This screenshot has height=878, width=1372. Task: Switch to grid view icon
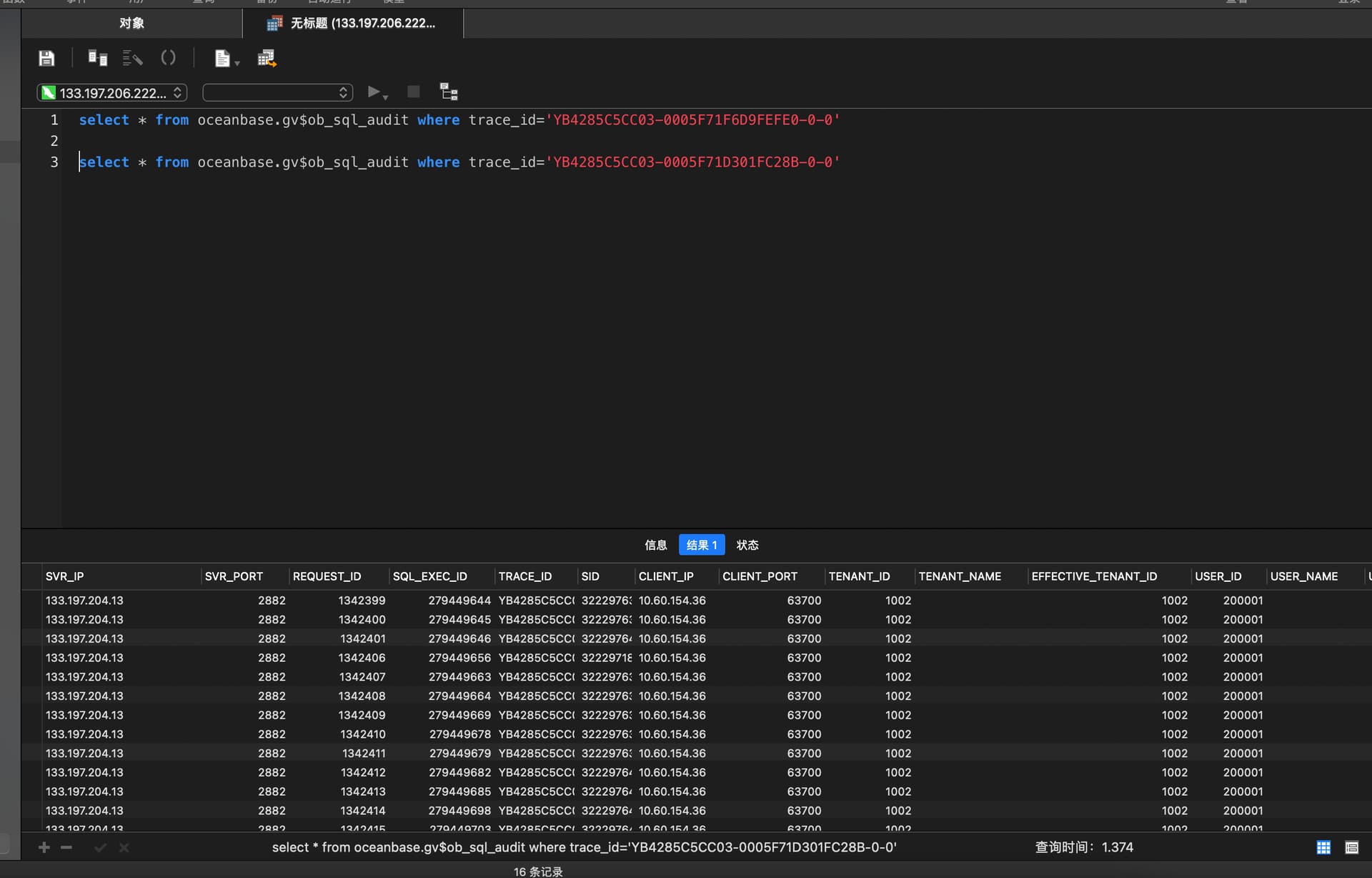pyautogui.click(x=1323, y=847)
